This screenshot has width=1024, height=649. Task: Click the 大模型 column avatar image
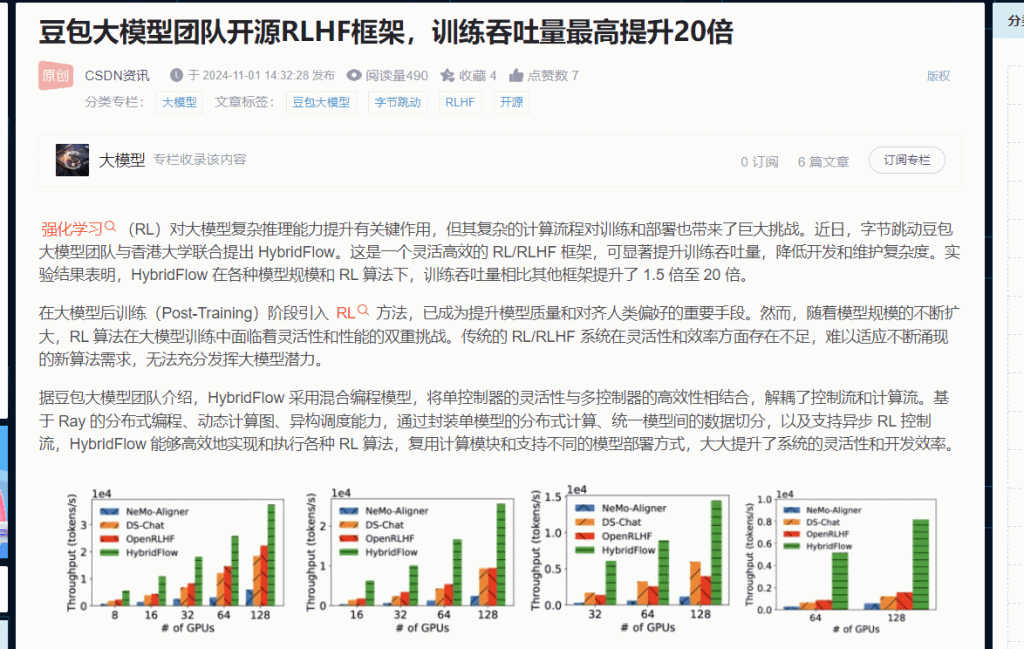[72, 160]
